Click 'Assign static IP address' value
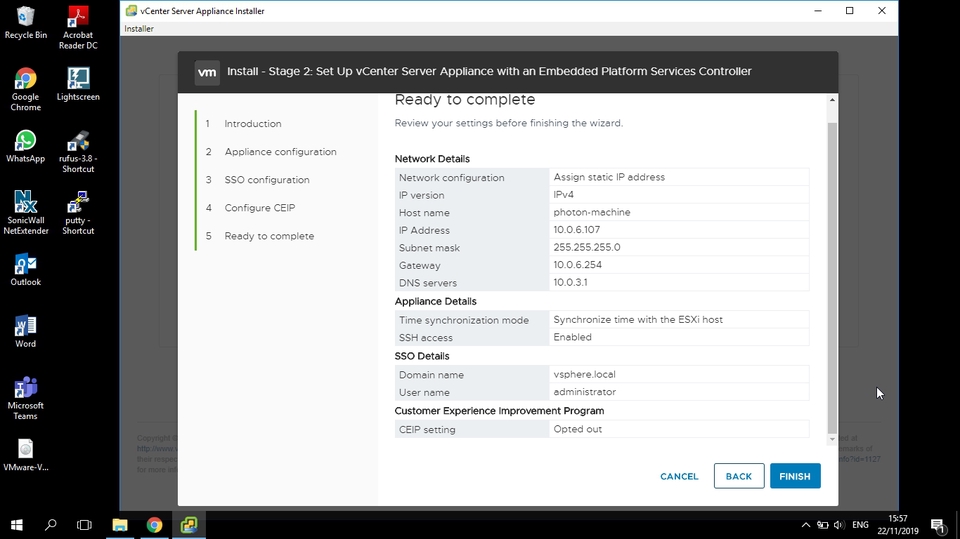The height and width of the screenshot is (539, 960). [609, 177]
